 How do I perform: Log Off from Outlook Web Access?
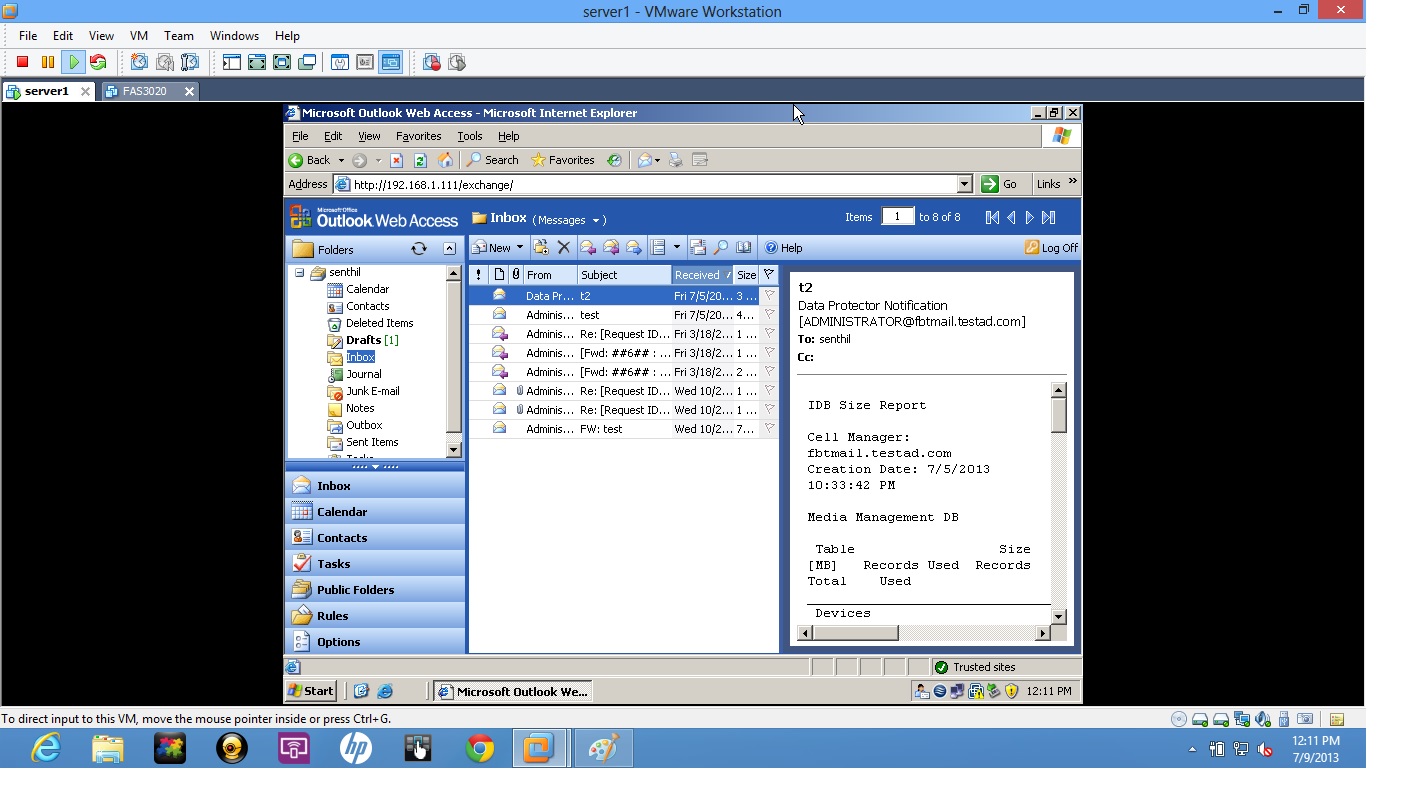coord(1051,247)
